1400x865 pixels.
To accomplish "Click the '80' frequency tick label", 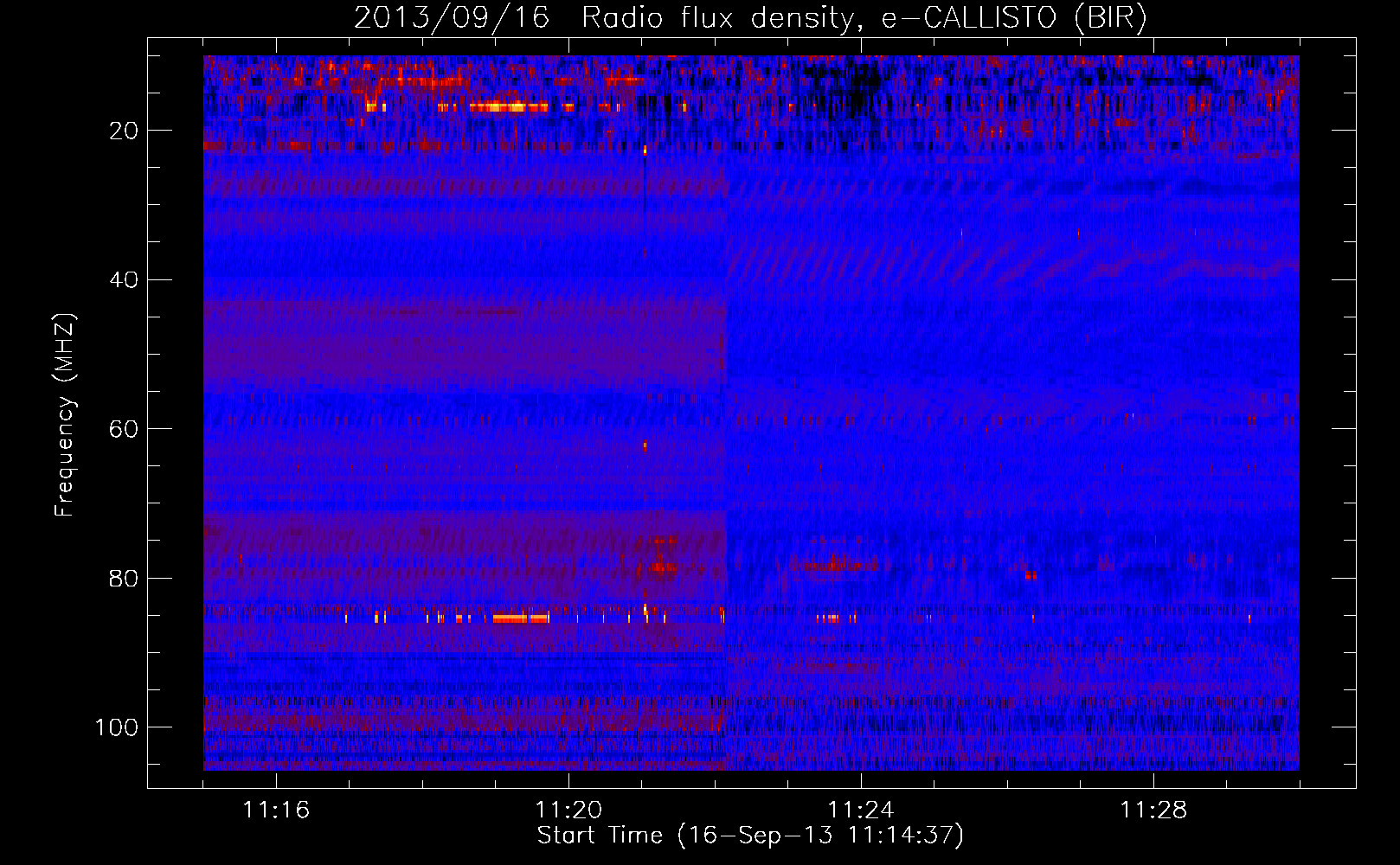I will (124, 578).
